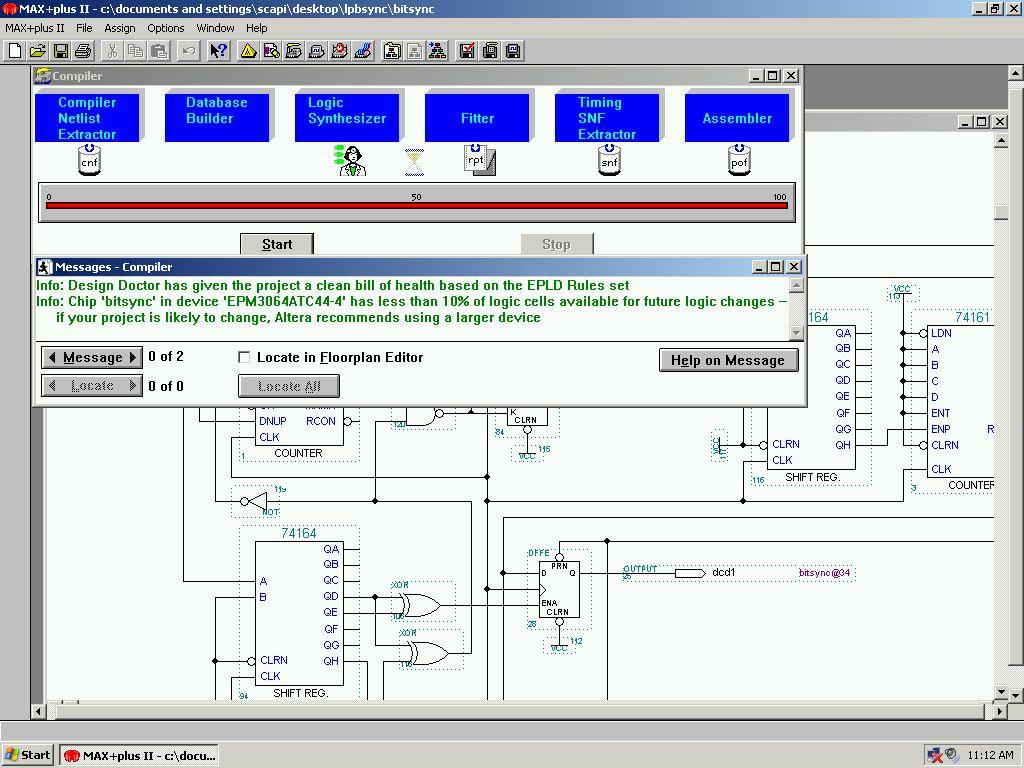Image resolution: width=1024 pixels, height=768 pixels.
Task: Click the Save and Simulate toolbar icon
Action: pyautogui.click(x=513, y=51)
